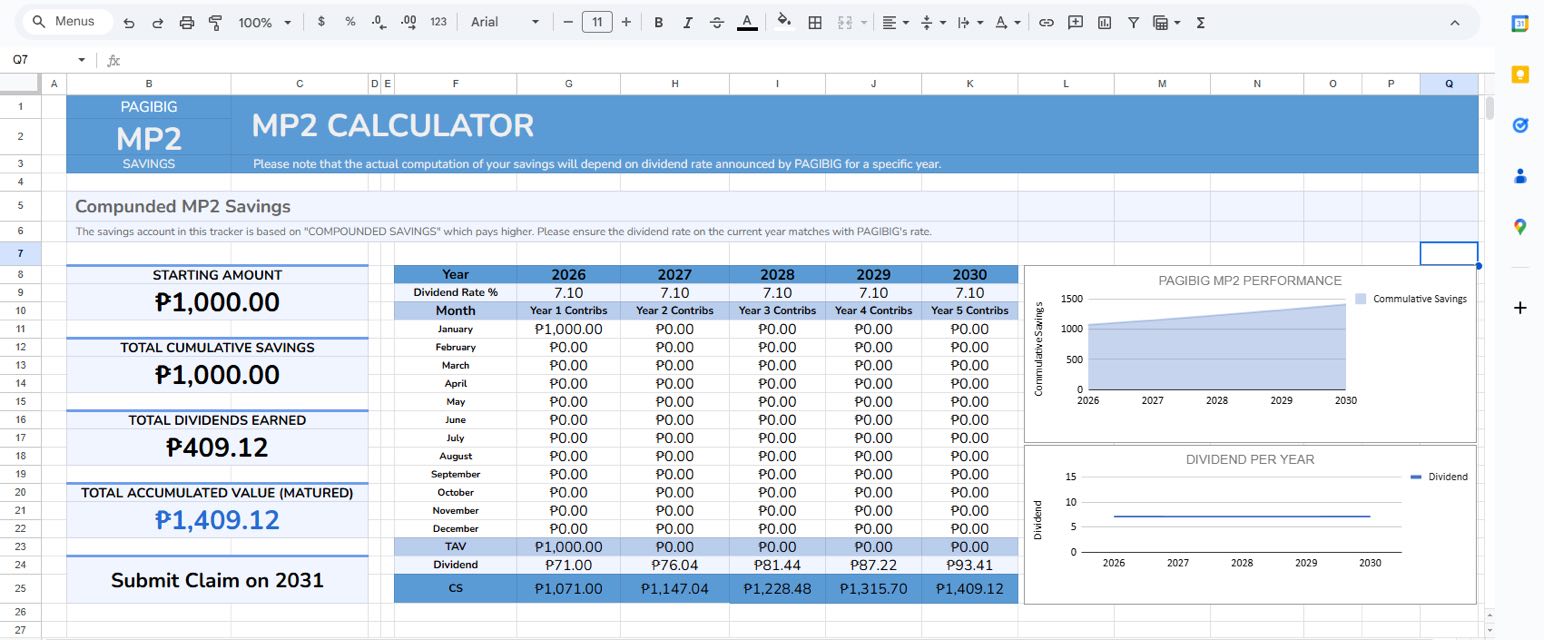The height and width of the screenshot is (640, 1544).
Task: Open the cell borders tool
Action: (x=815, y=22)
